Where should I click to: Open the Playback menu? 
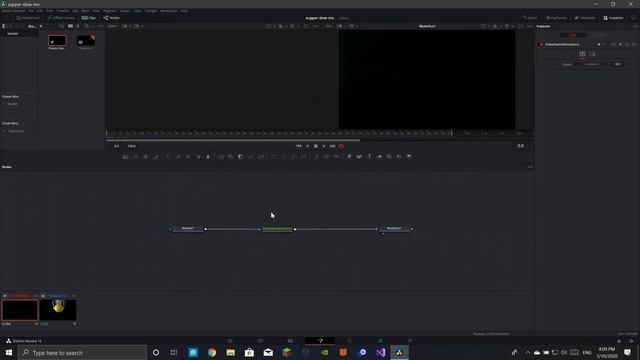pos(109,11)
